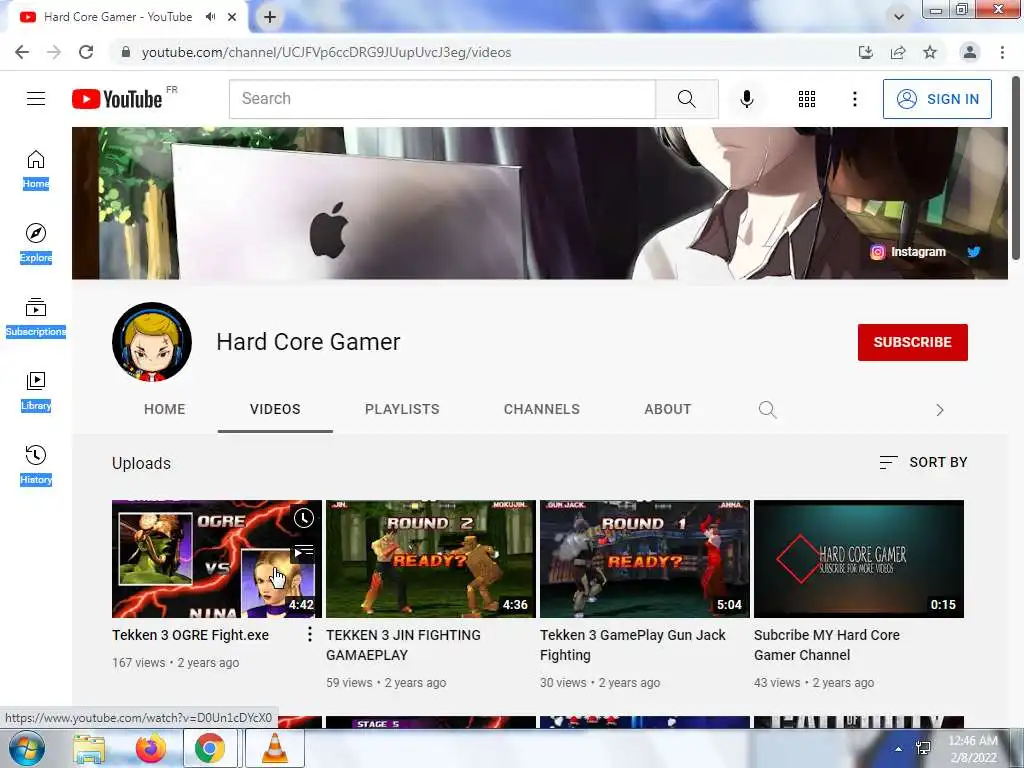Open the Windows Start menu
The image size is (1024, 768).
point(26,748)
